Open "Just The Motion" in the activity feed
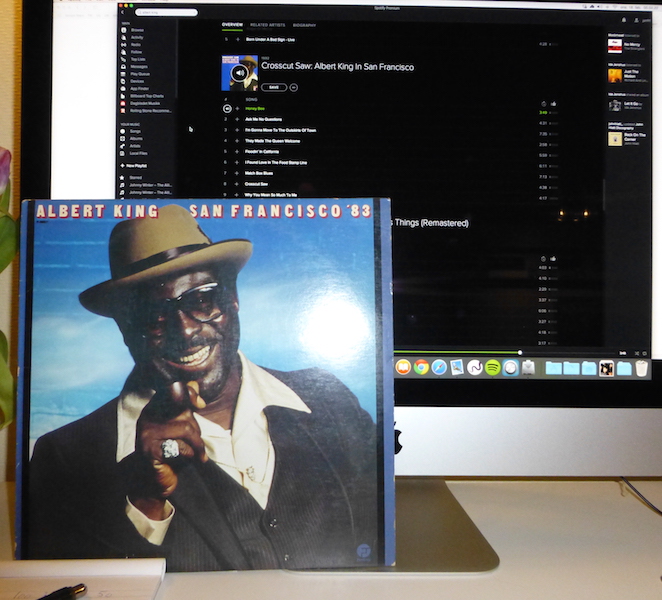The height and width of the screenshot is (600, 662). coord(631,74)
